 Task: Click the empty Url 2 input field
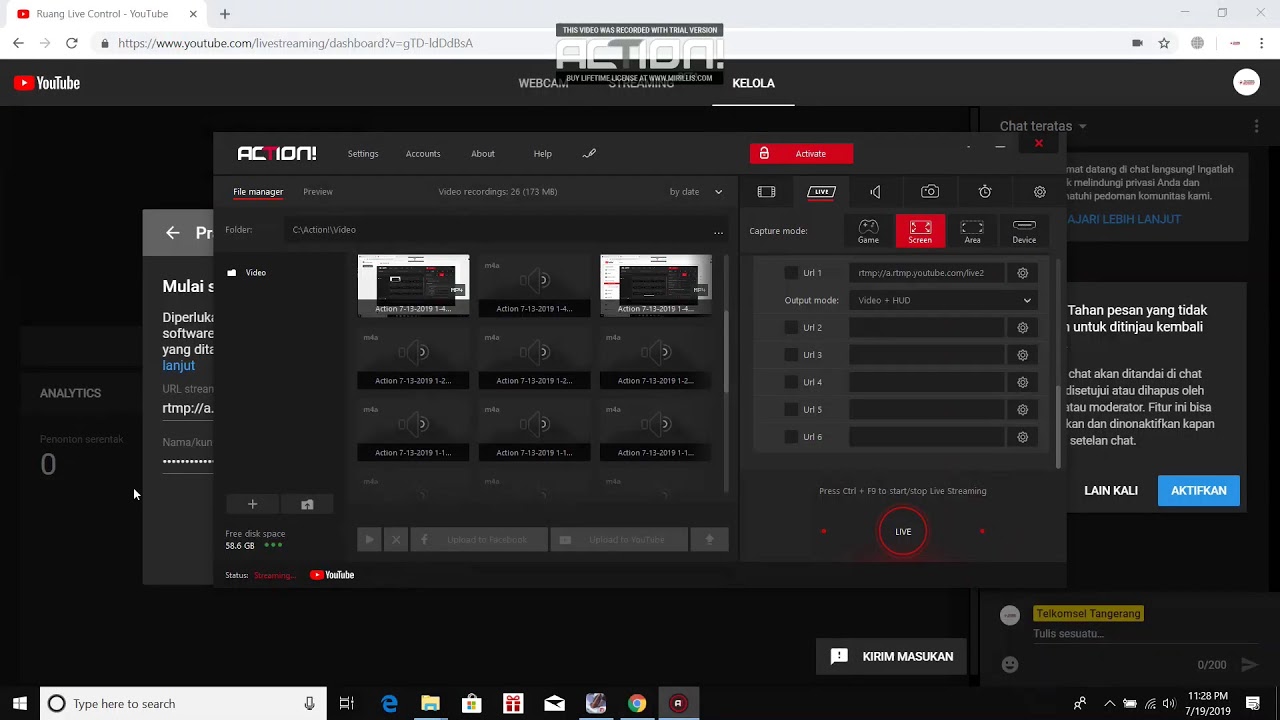[926, 327]
